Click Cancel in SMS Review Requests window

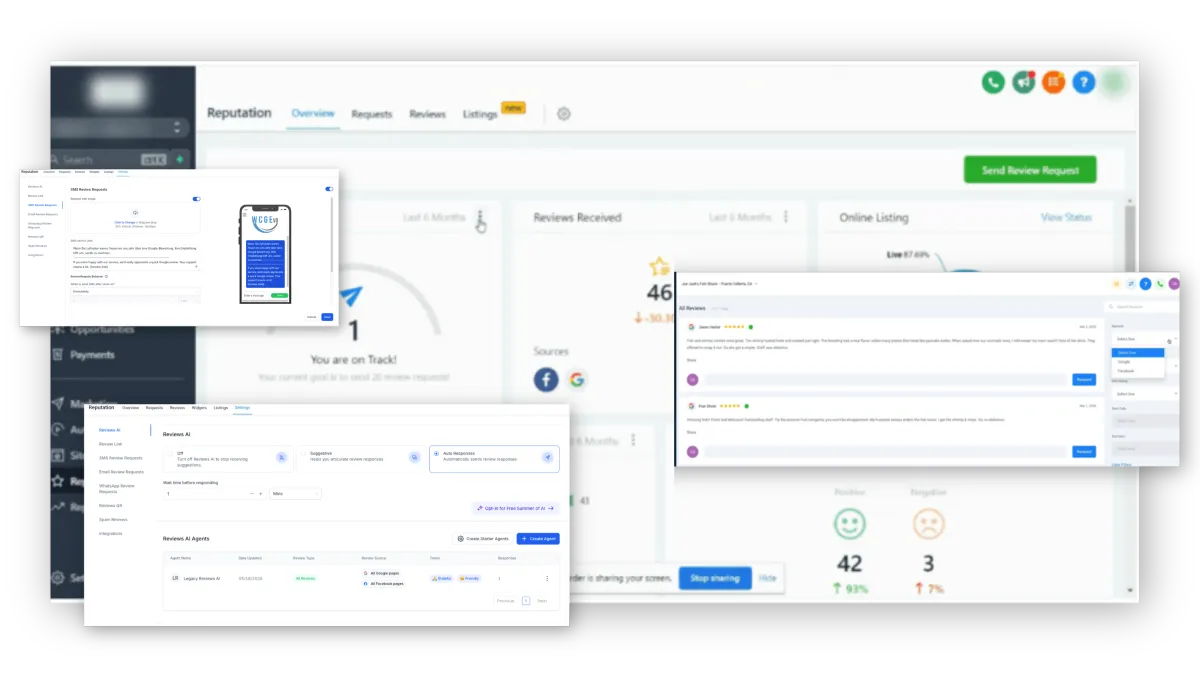(x=311, y=317)
